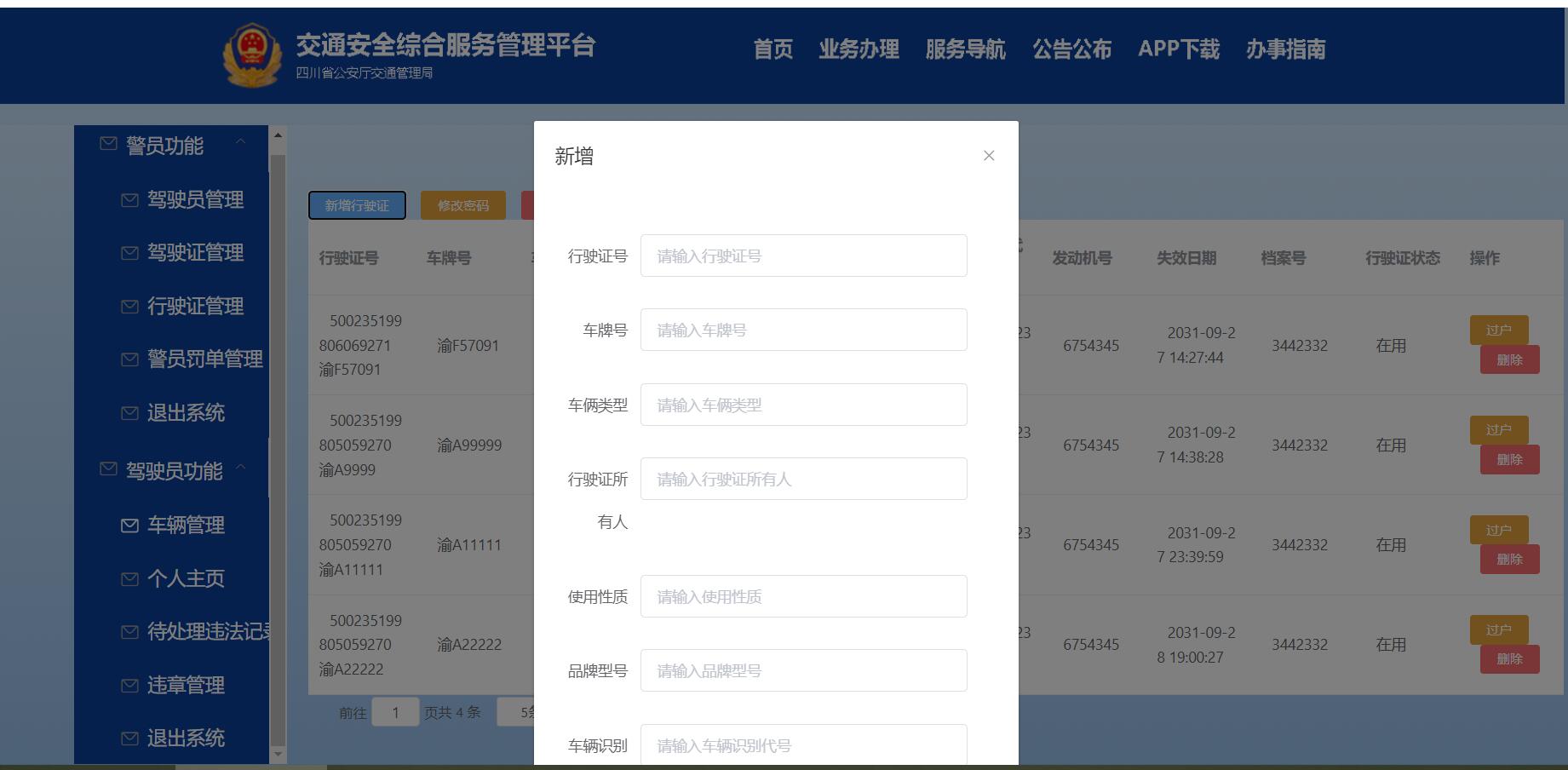Open 服务导航 in the top navigation
The height and width of the screenshot is (770, 1568).
[966, 49]
